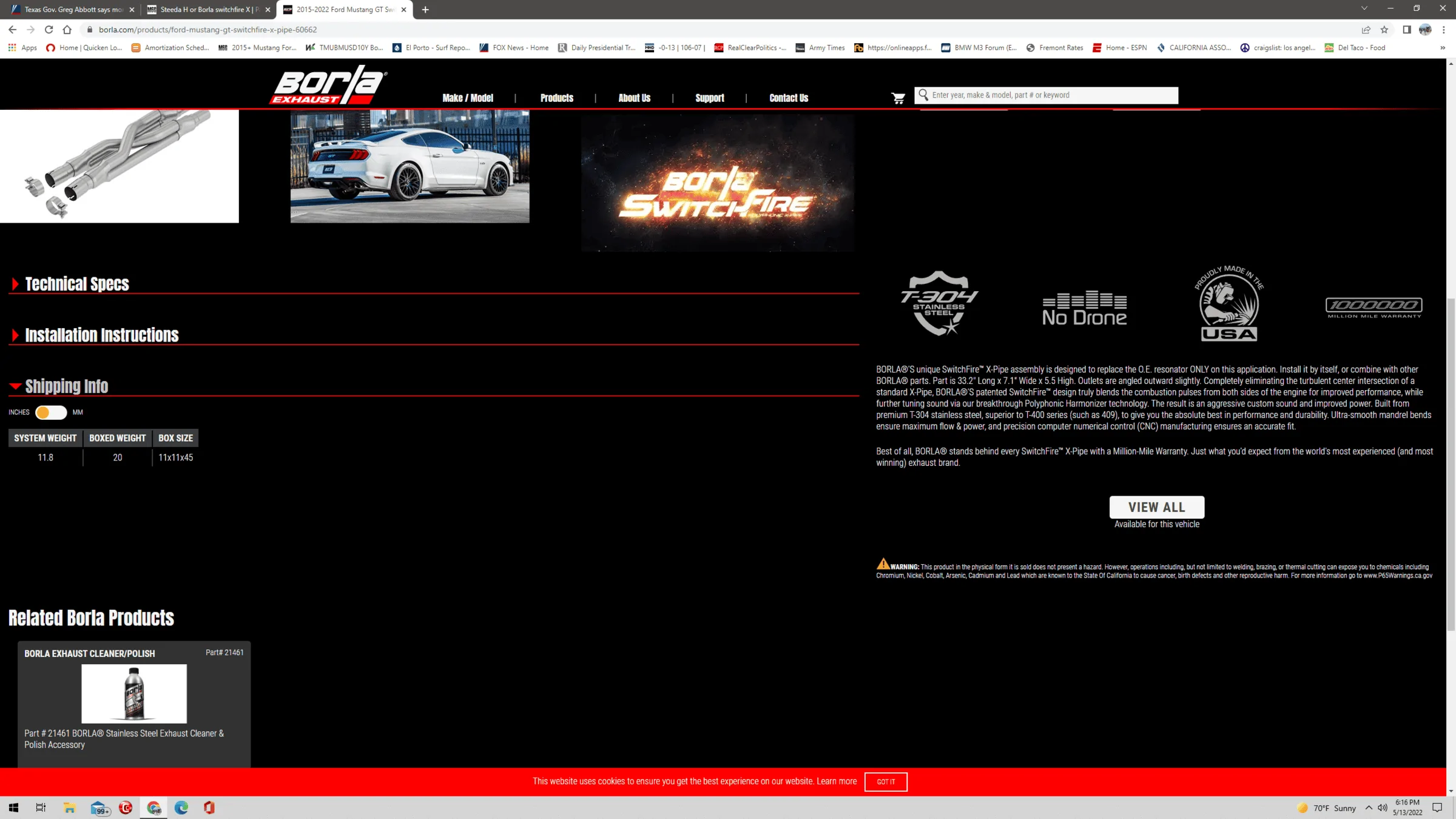Image resolution: width=1456 pixels, height=819 pixels.
Task: Open Microsoft Edge from taskbar
Action: [x=181, y=807]
